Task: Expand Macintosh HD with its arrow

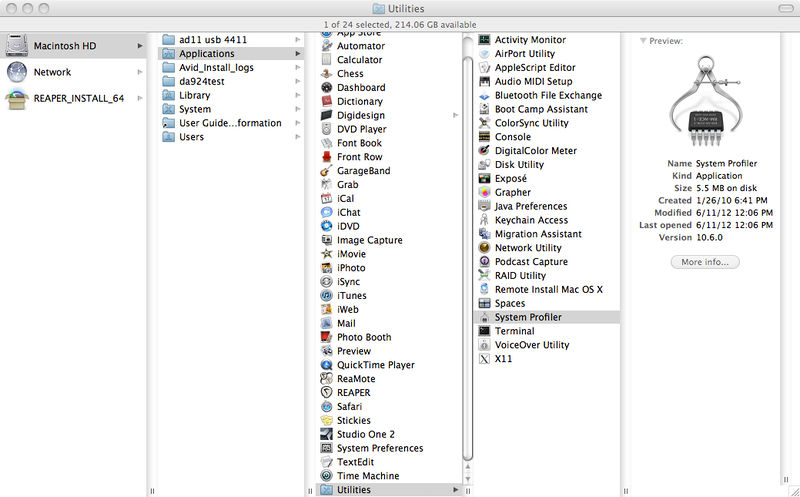Action: (x=140, y=46)
